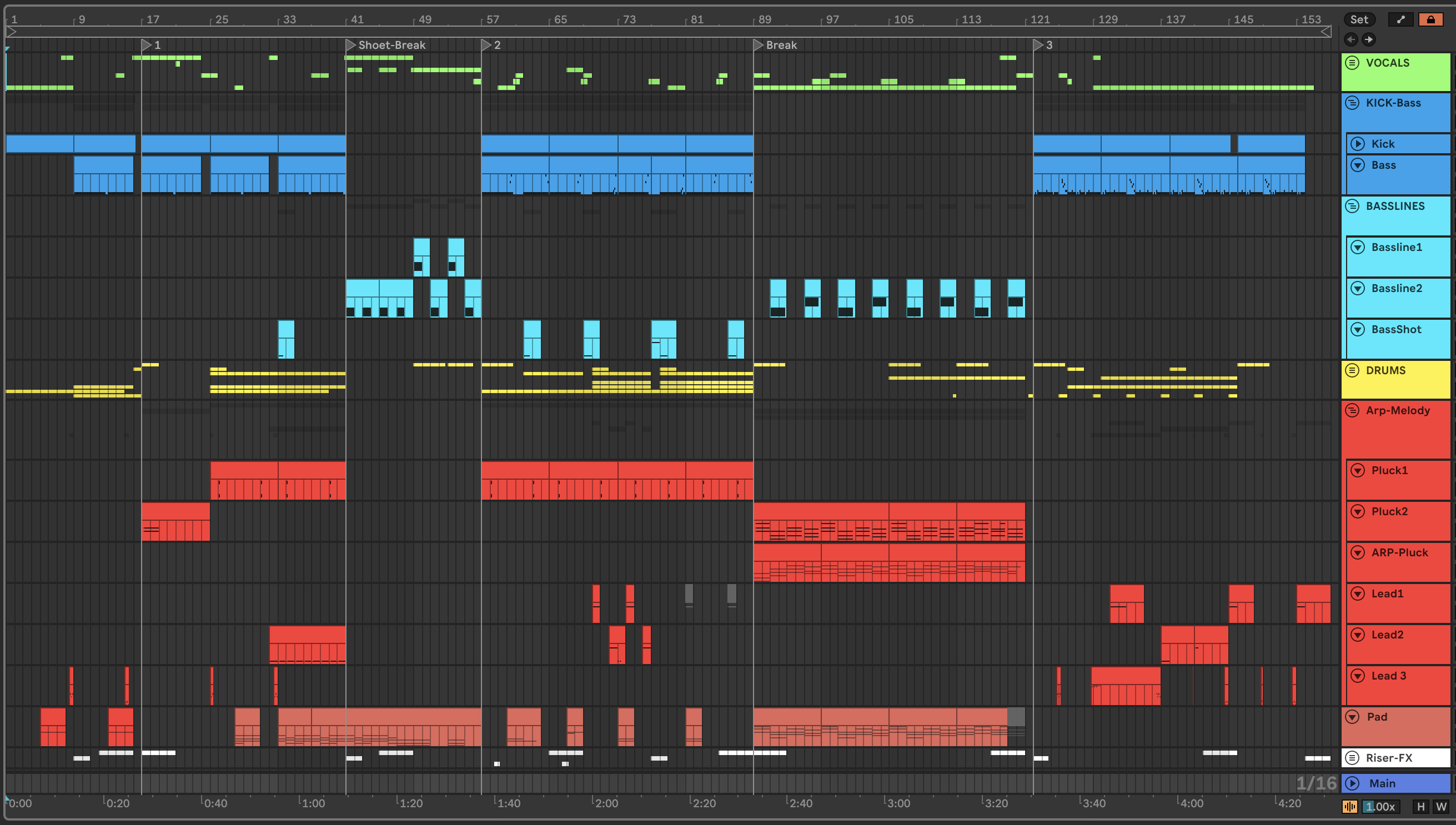Screen dimensions: 1456x825
Task: Click the Riser-FX group fold icon
Action: pyautogui.click(x=1352, y=758)
